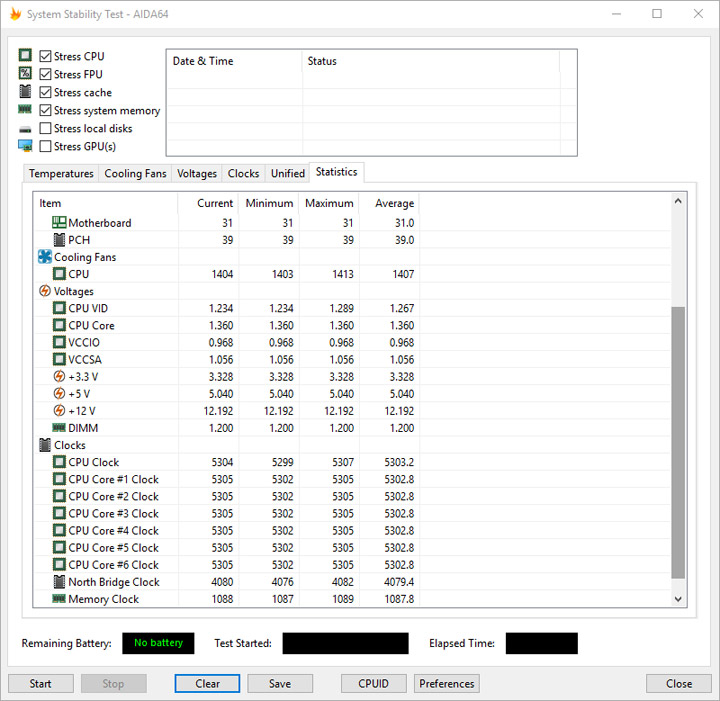Click the Clear button

click(207, 684)
